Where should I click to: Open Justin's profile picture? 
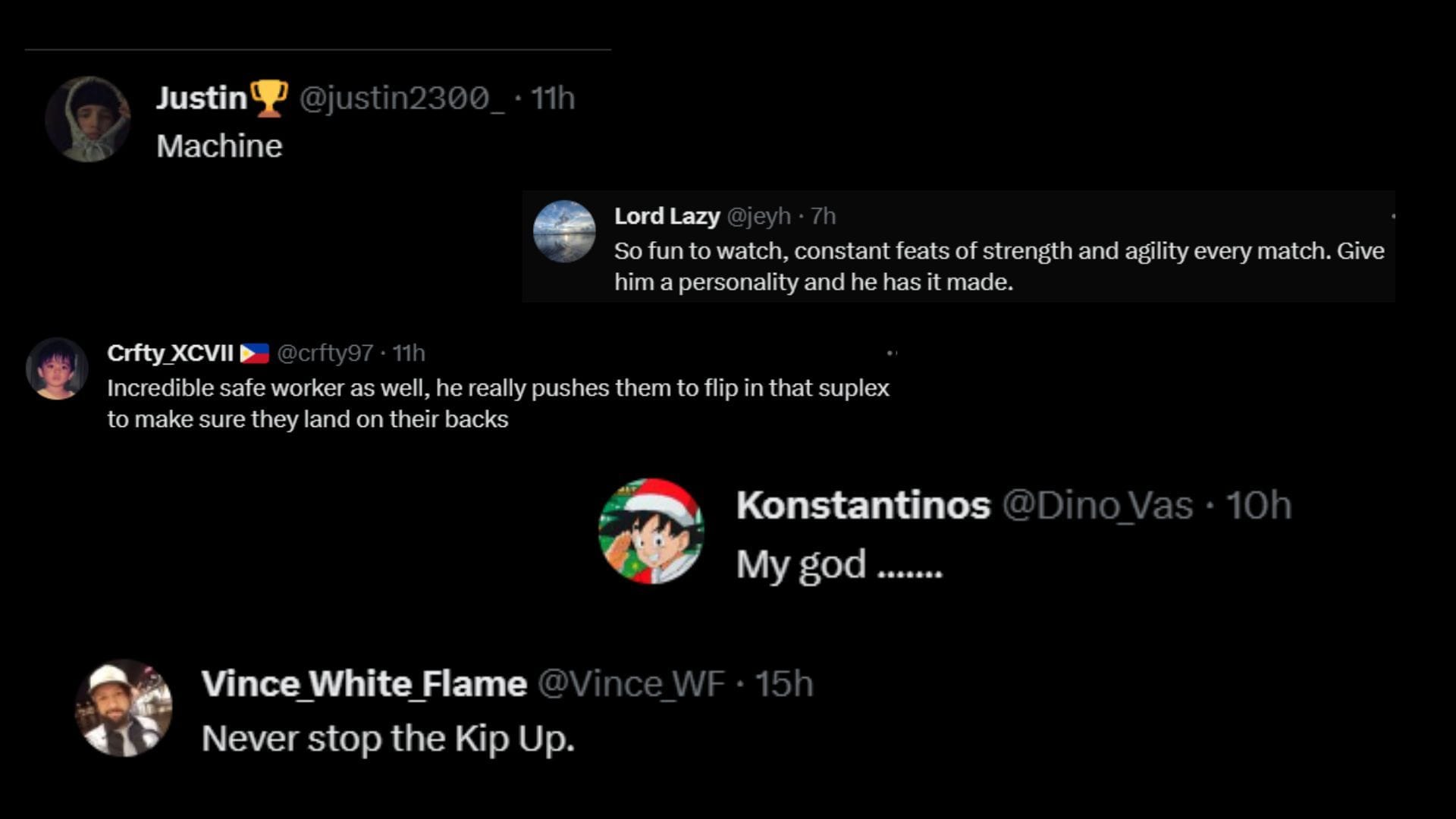point(88,119)
